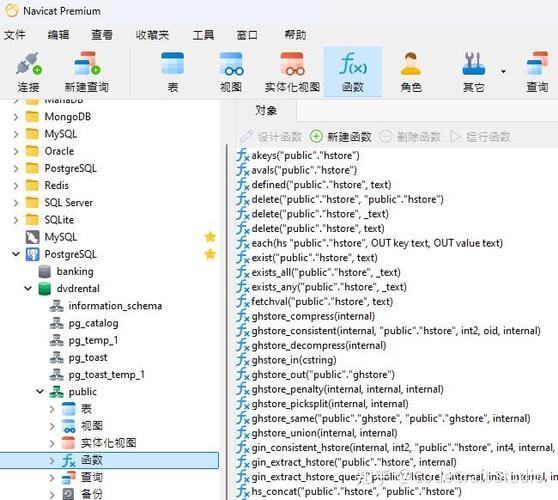Open the 收藏夹 menu
The width and height of the screenshot is (558, 500).
[152, 35]
